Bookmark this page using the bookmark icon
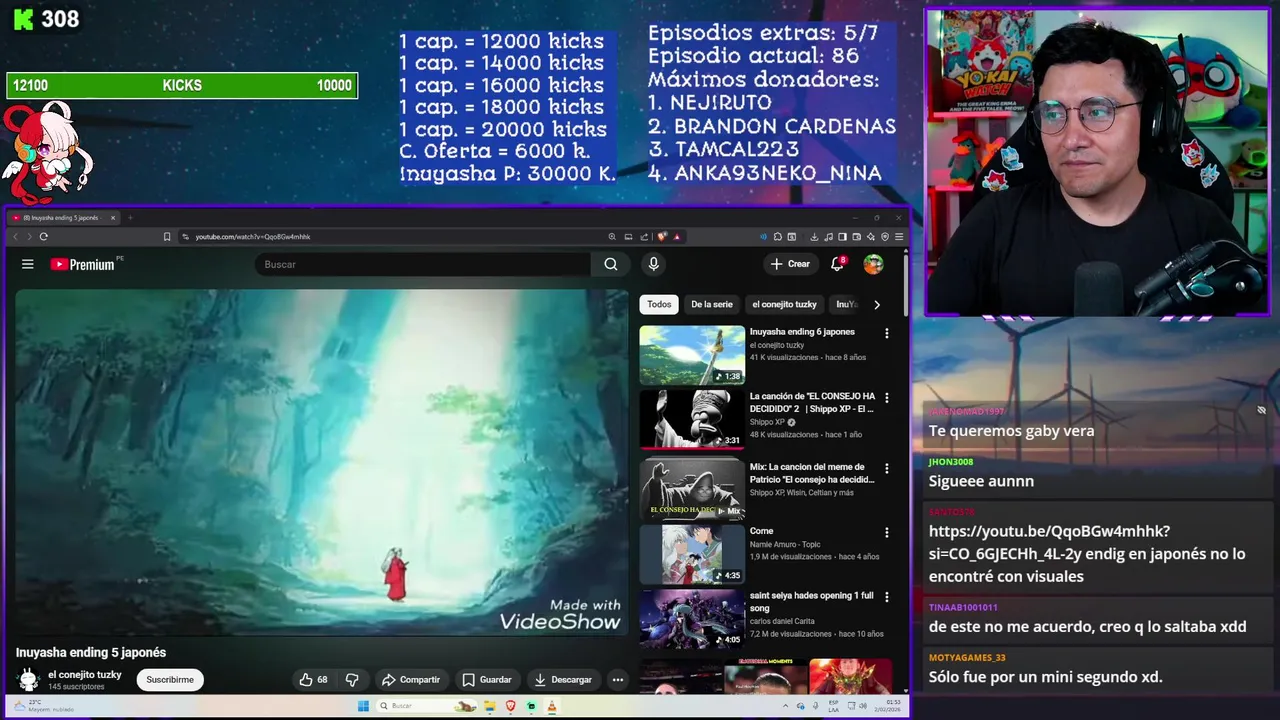 click(x=167, y=237)
